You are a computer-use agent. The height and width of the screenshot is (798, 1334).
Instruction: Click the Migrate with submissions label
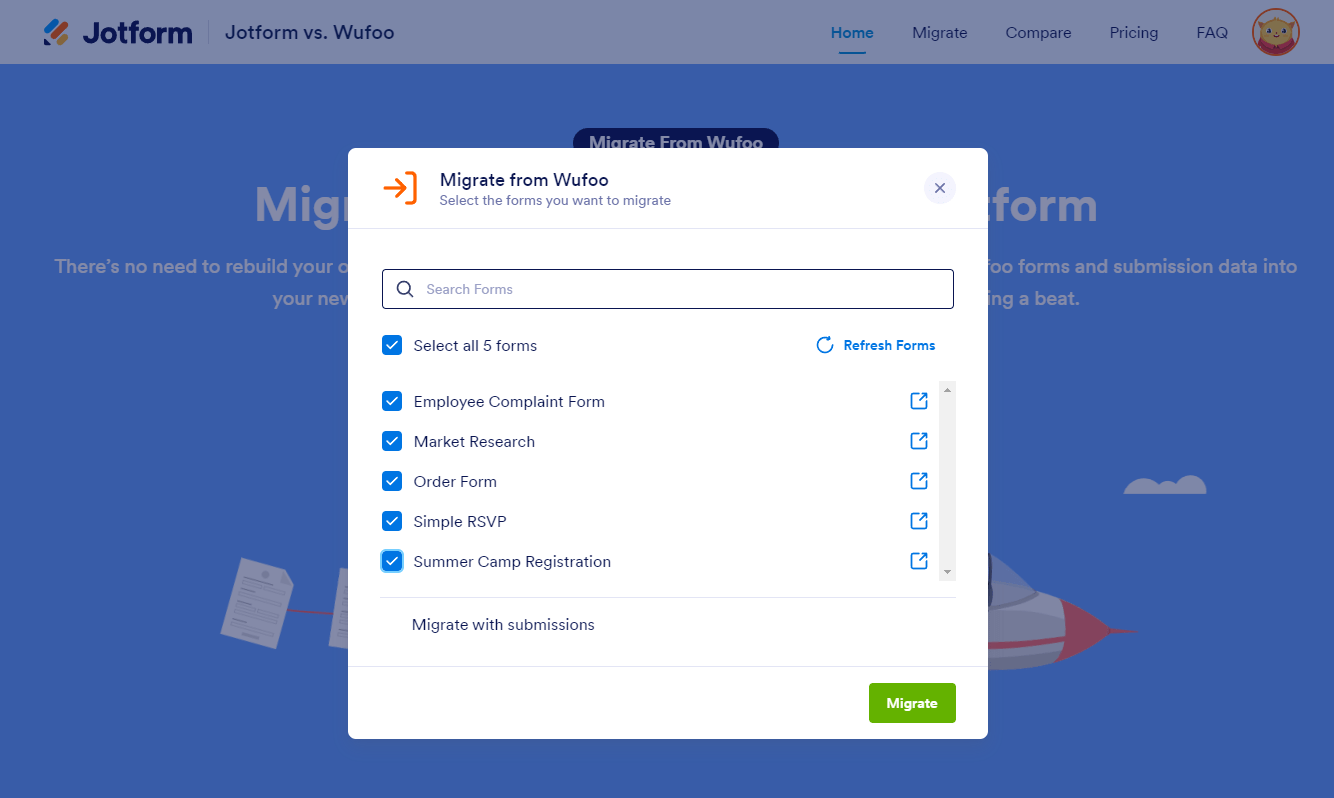click(x=503, y=625)
